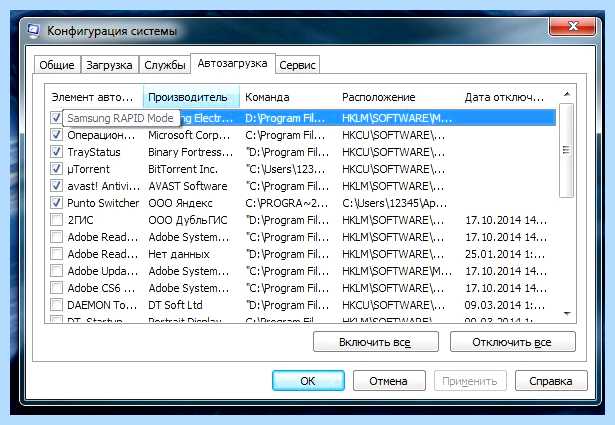Go to the Сервис tab
615x425 pixels.
pyautogui.click(x=297, y=65)
